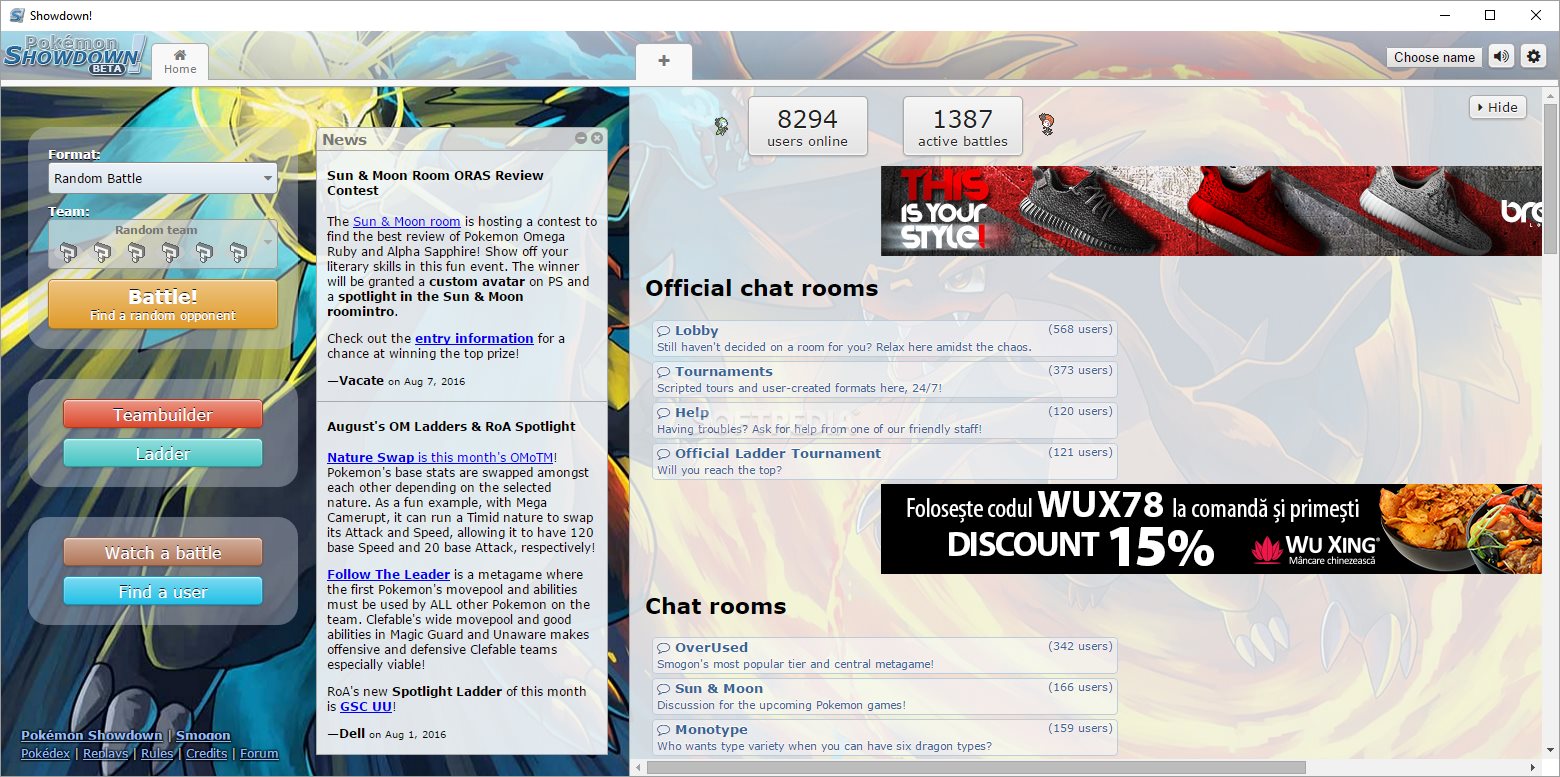
Task: Join the Monotype chat room
Action: click(885, 737)
